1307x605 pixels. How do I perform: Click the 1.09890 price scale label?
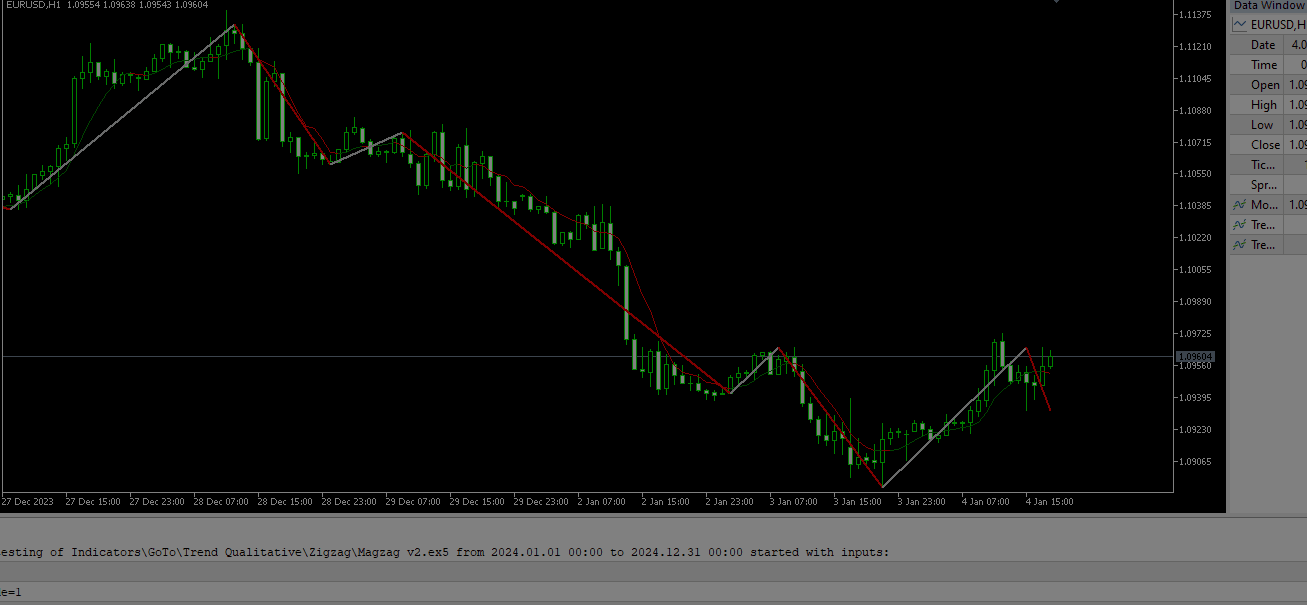click(x=1195, y=302)
